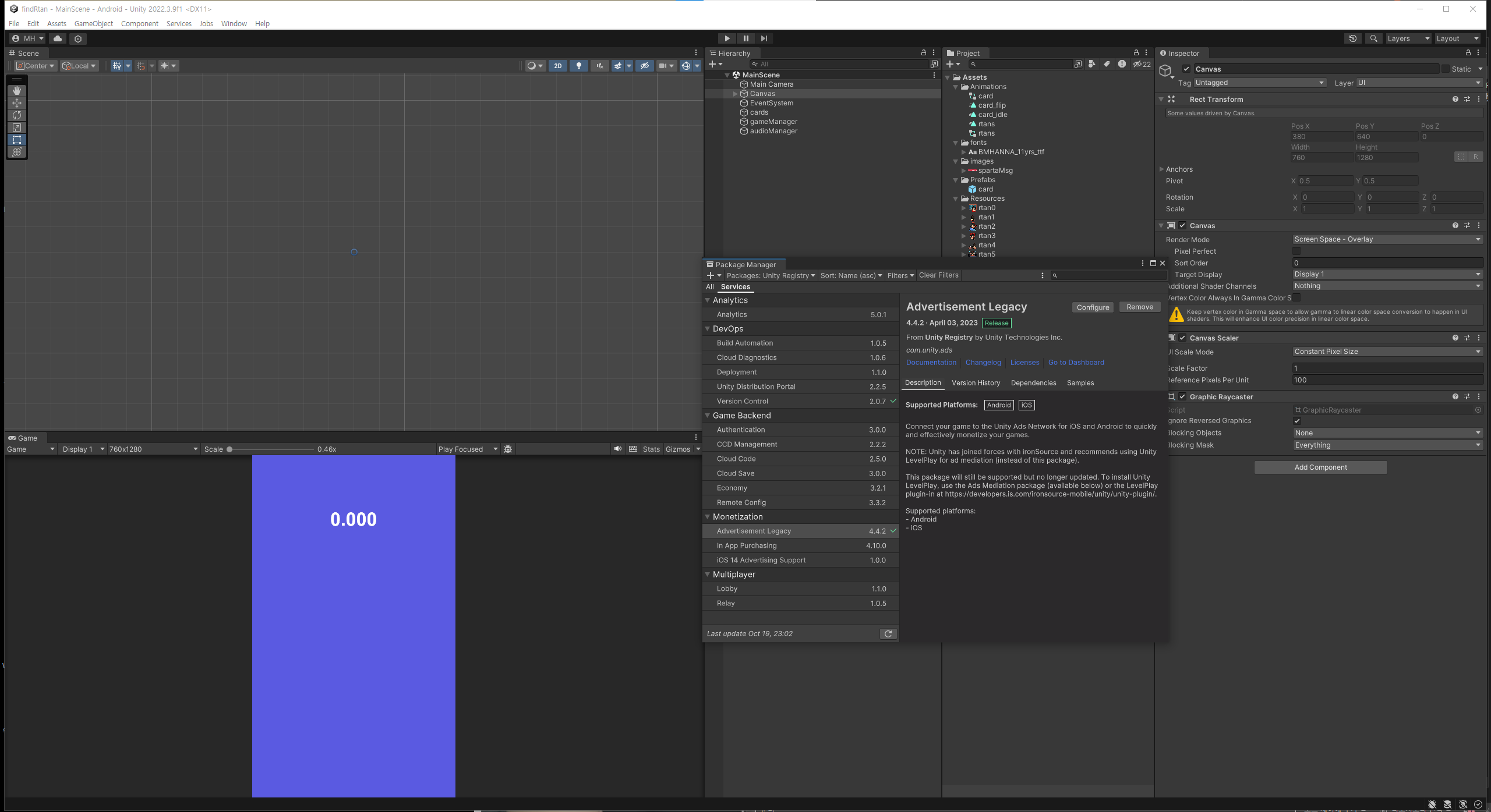
Task: Click Go to Dashboard link
Action: coord(1076,362)
